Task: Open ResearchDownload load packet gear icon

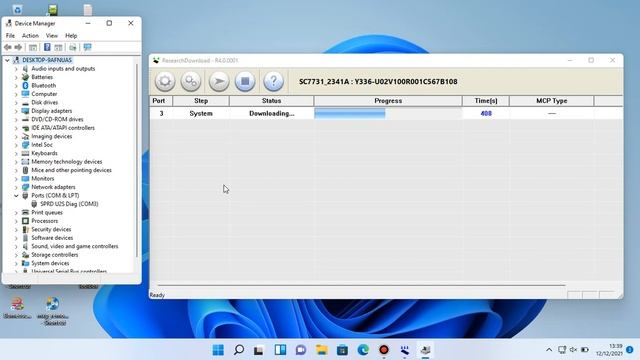Action: (x=165, y=81)
